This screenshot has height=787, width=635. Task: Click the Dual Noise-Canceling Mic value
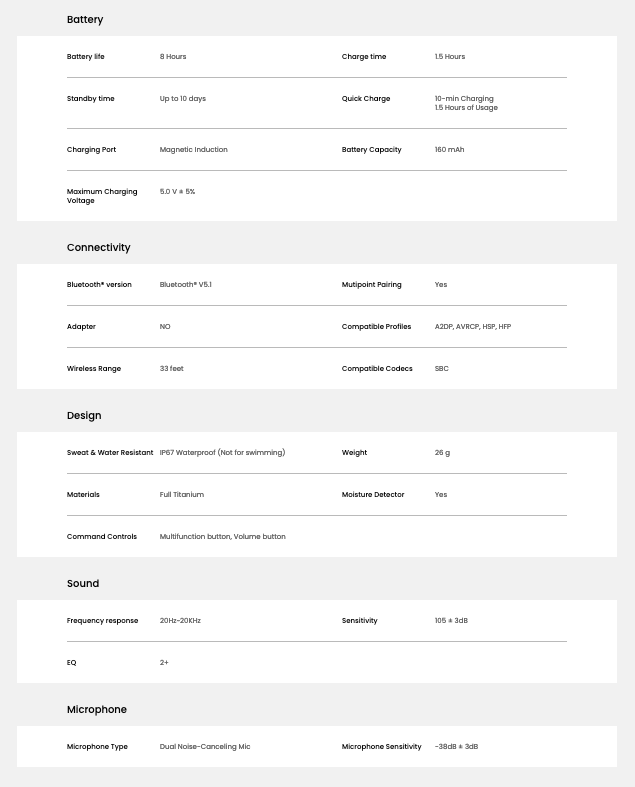(x=205, y=747)
